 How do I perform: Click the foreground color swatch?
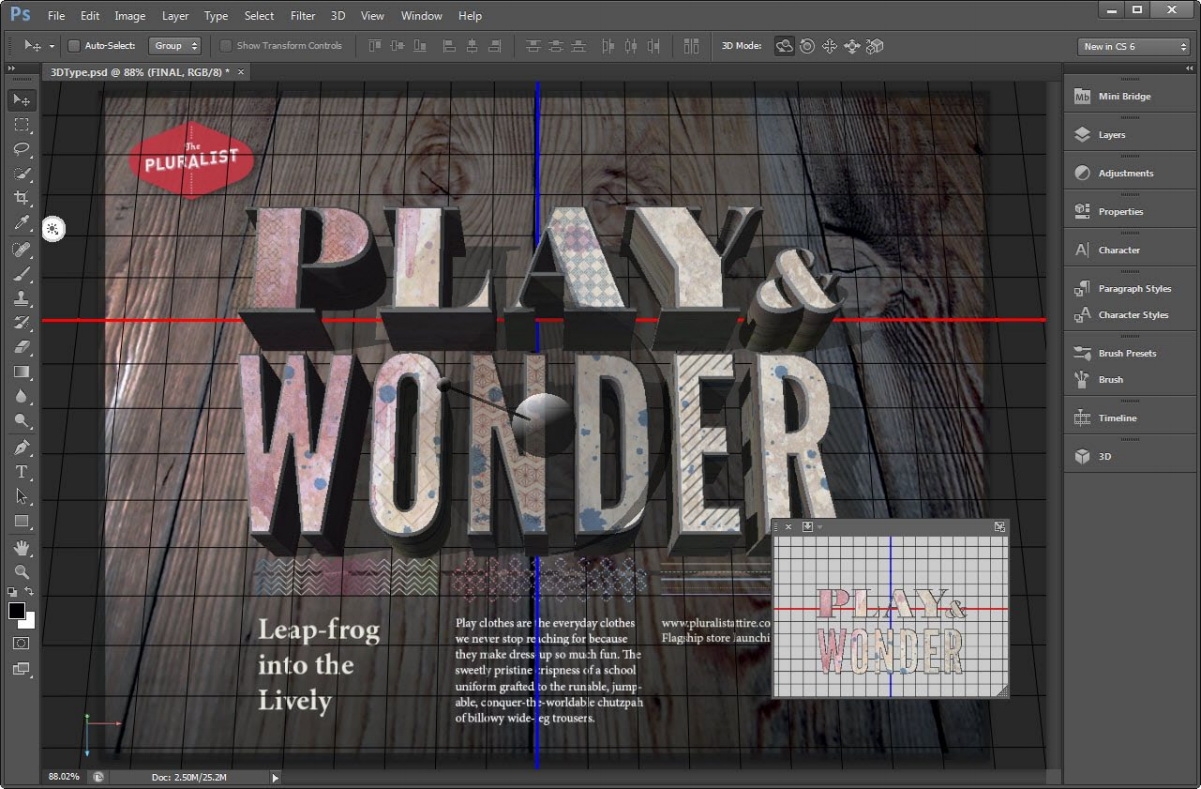pos(17,610)
